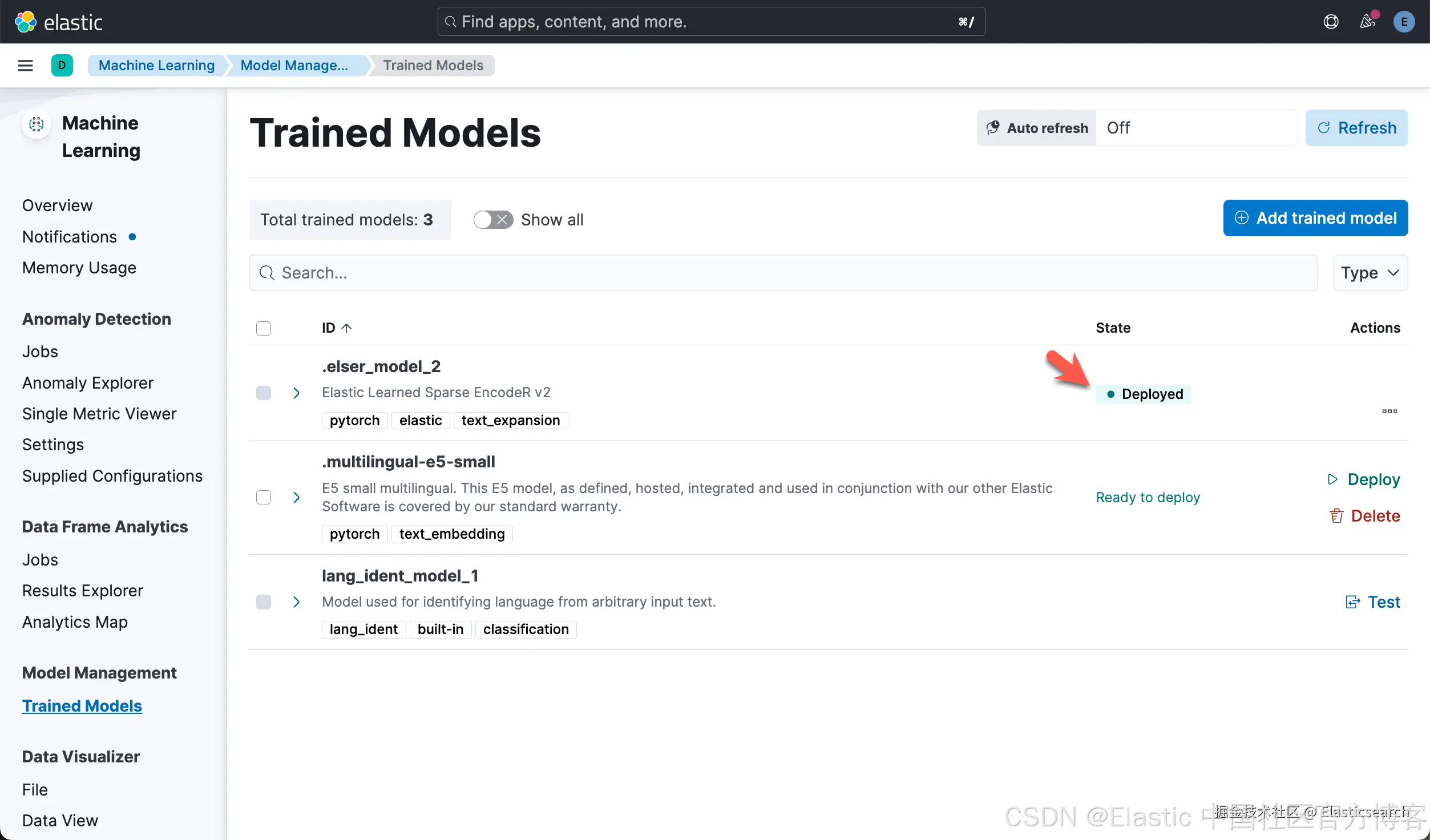This screenshot has height=840, width=1430.
Task: Open the hamburger navigation menu
Action: (x=26, y=66)
